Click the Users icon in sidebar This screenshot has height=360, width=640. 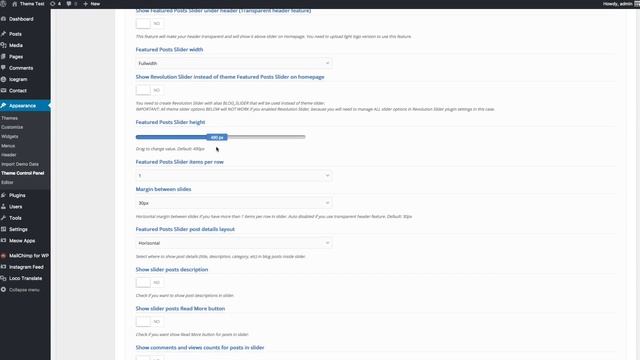(x=4, y=207)
